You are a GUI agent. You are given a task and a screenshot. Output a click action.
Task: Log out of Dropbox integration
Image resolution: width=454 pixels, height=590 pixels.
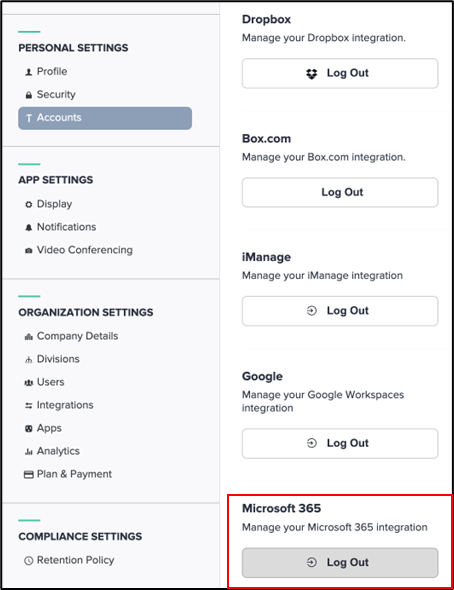click(x=340, y=73)
